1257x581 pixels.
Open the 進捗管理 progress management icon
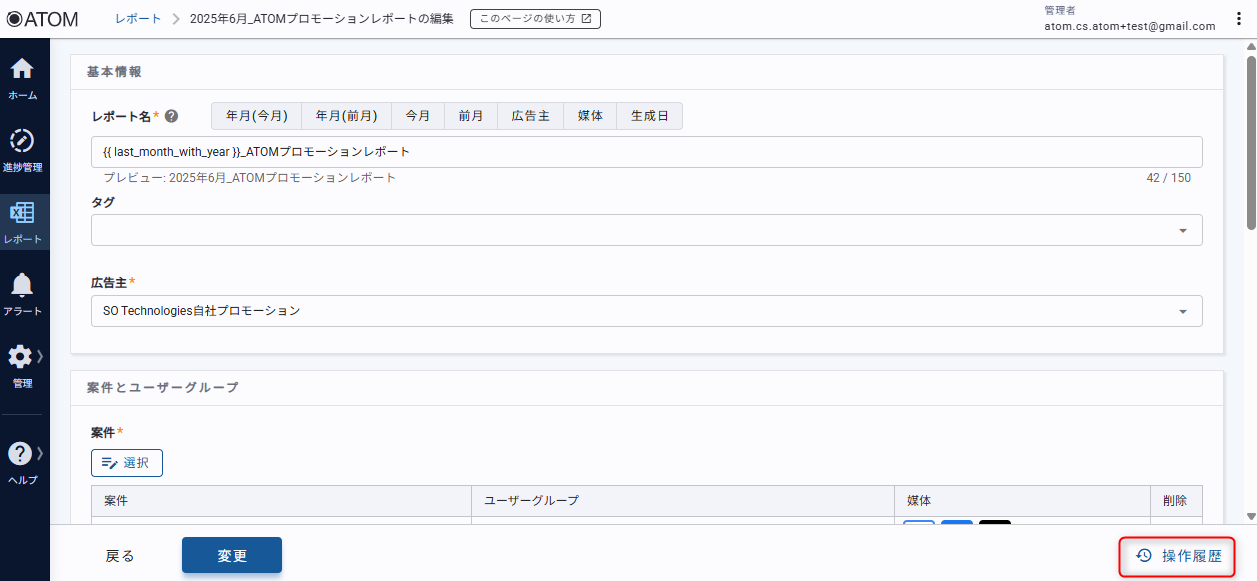tap(22, 141)
